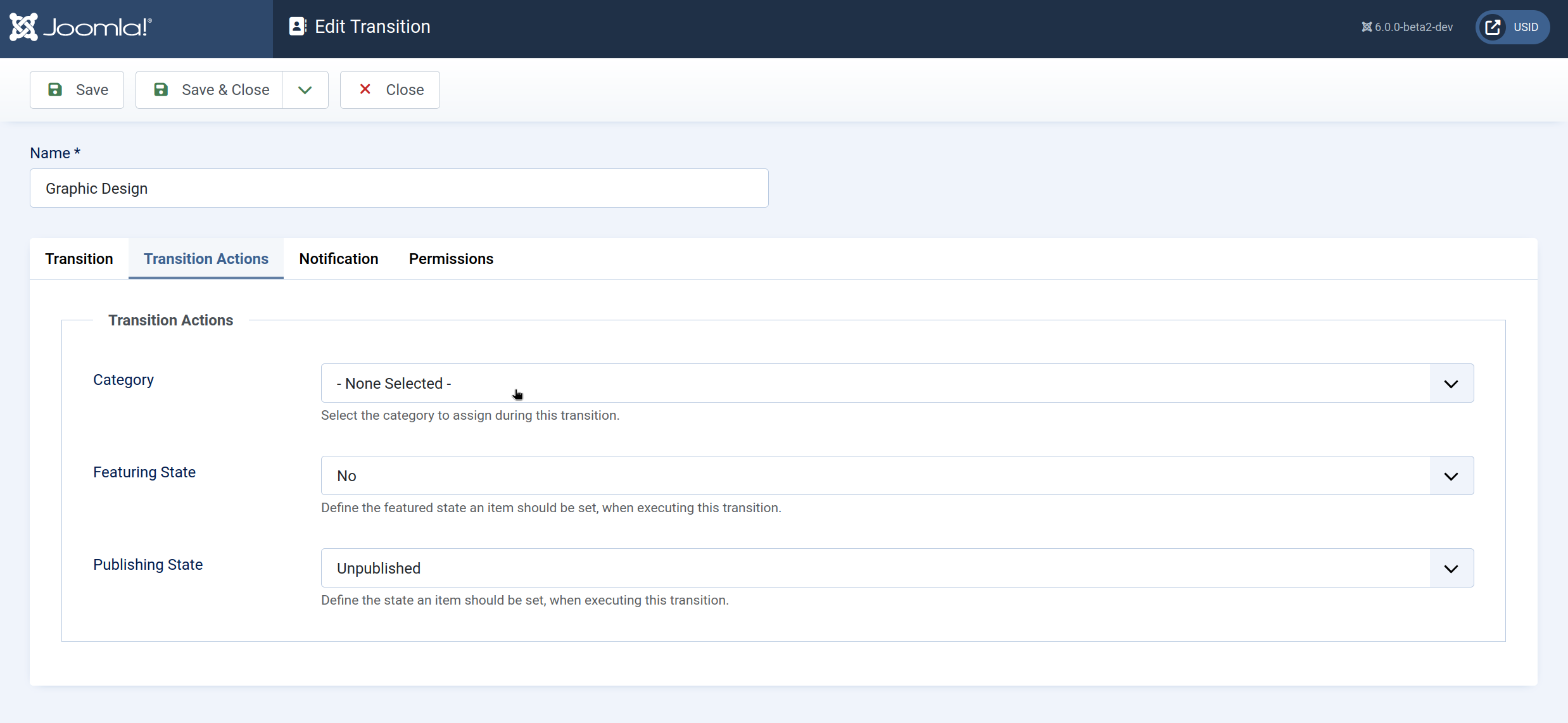Image resolution: width=1568 pixels, height=723 pixels.
Task: Click the Category field label
Action: [123, 380]
